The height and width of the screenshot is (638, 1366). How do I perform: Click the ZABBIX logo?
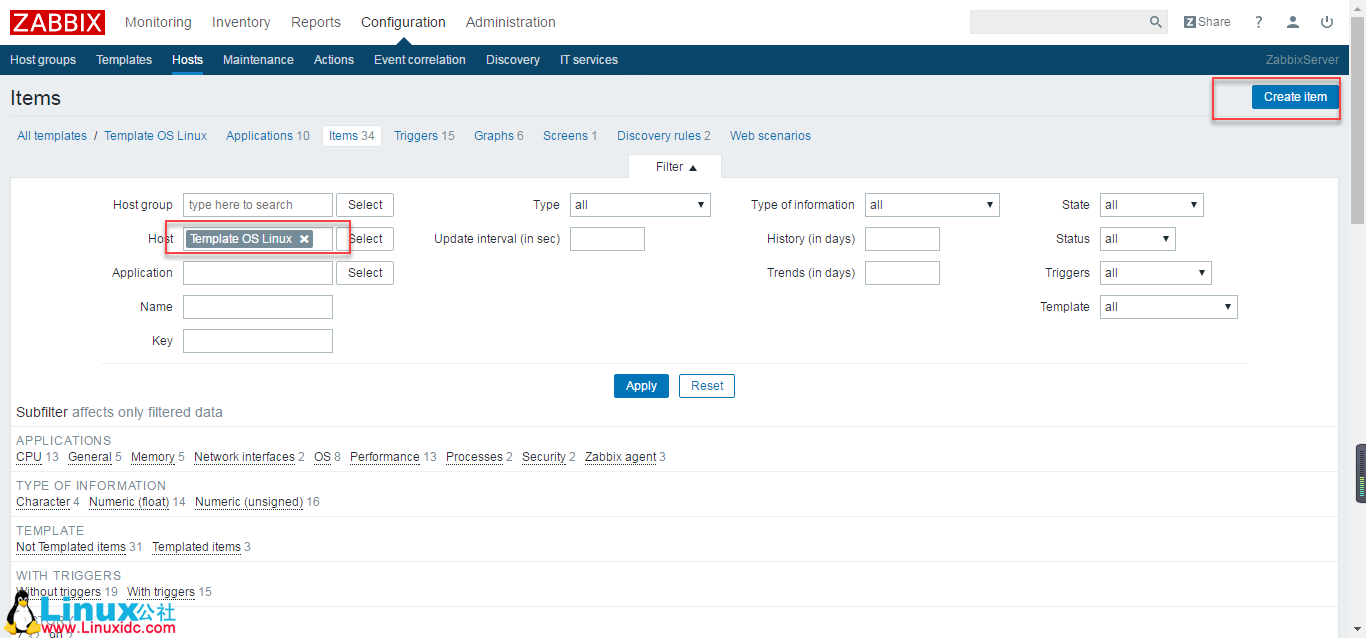(56, 21)
